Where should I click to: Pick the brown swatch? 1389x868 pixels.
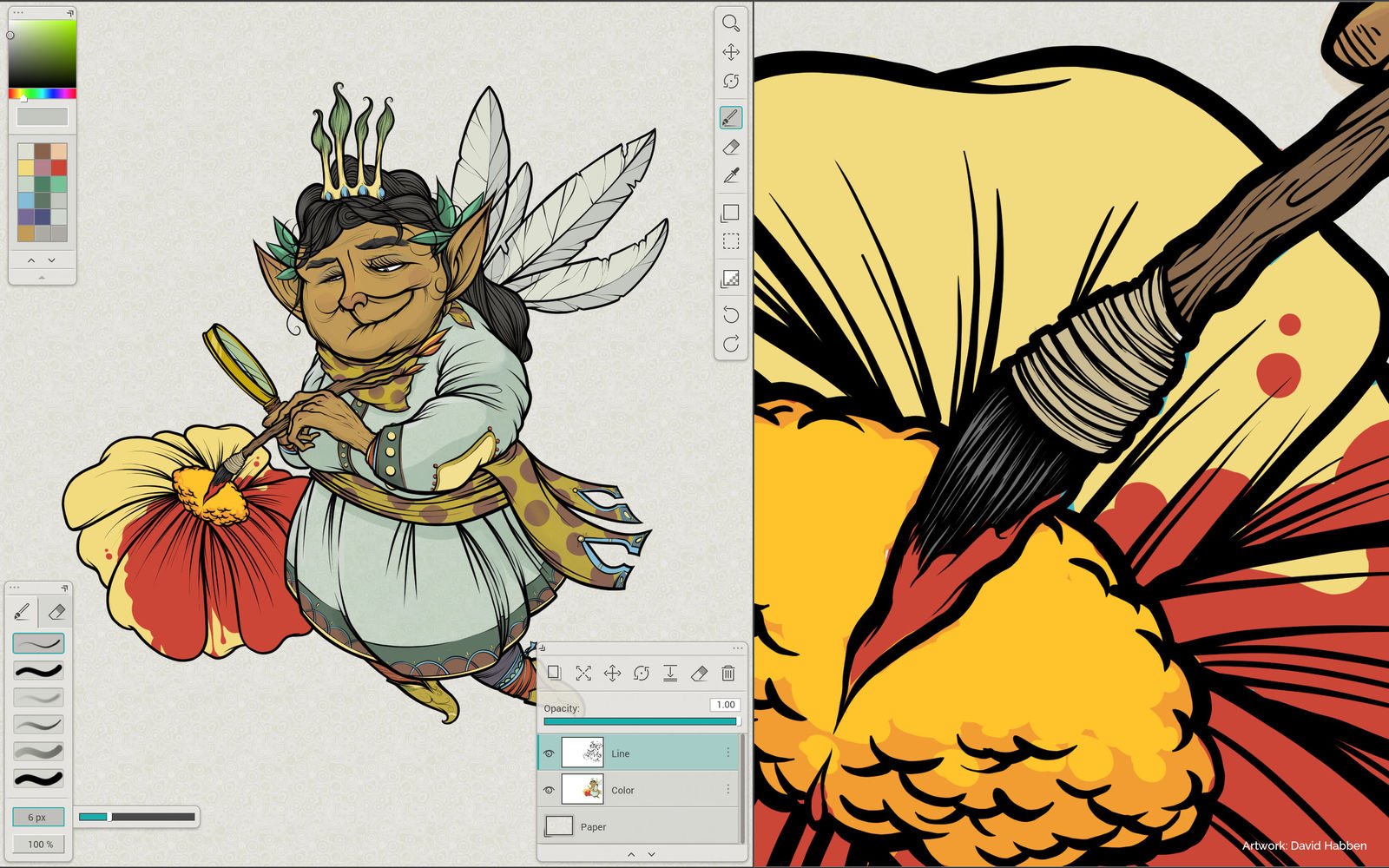point(43,151)
